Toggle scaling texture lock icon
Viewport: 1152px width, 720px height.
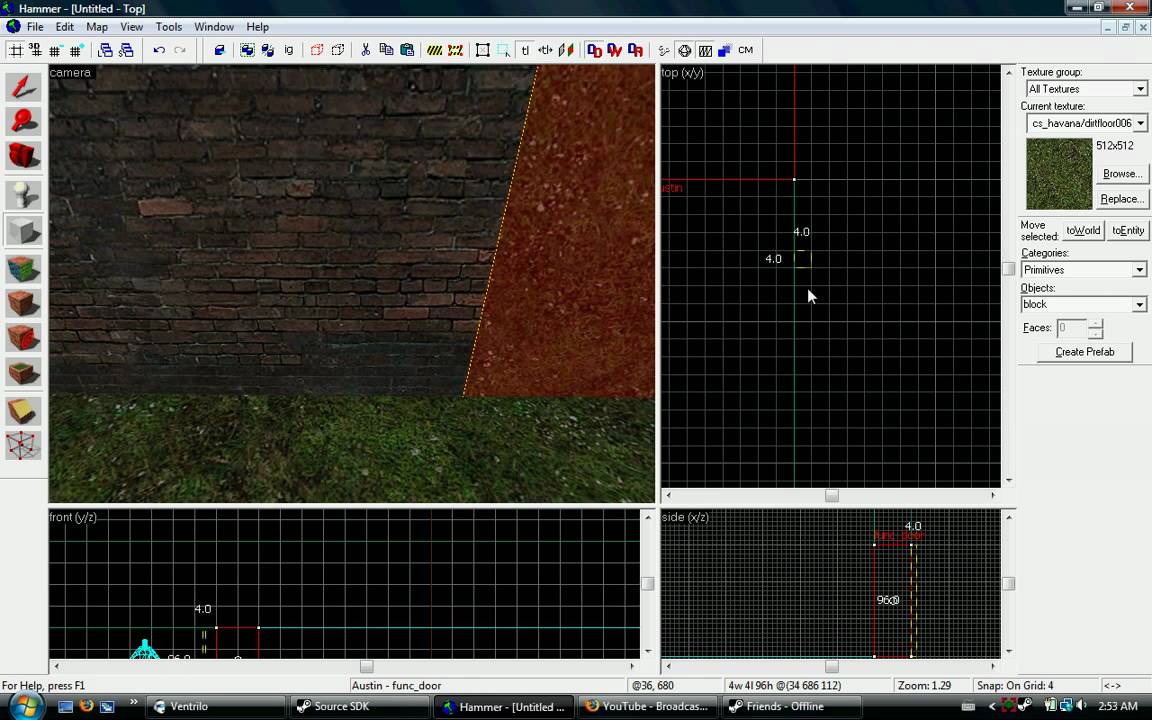coord(545,50)
